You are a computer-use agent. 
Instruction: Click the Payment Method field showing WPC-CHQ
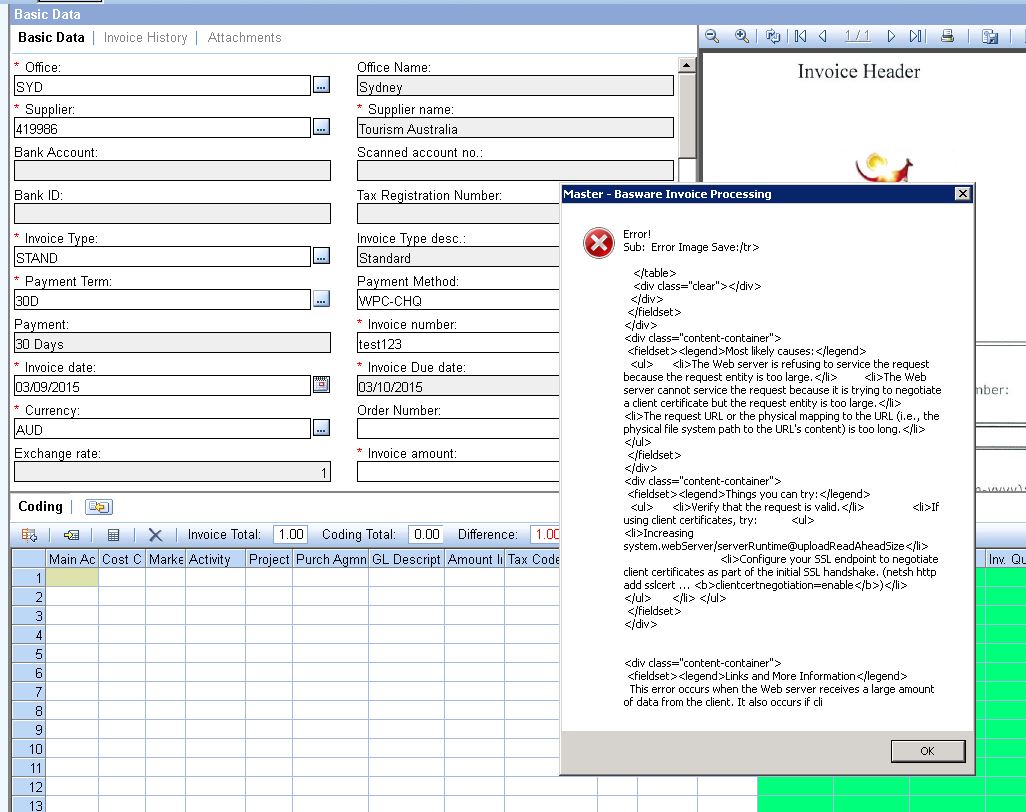point(458,300)
